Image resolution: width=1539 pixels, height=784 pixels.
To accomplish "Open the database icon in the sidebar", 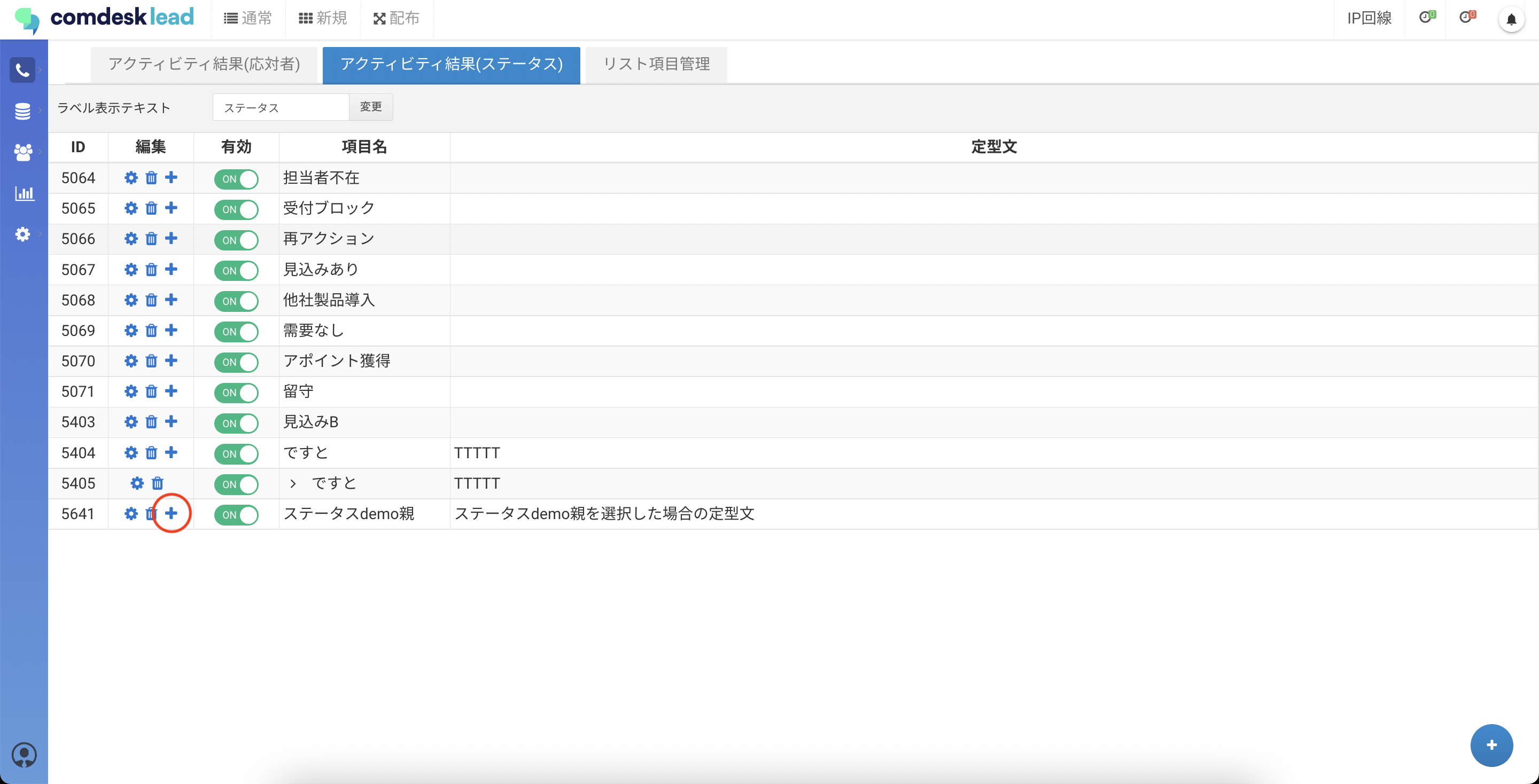I will tap(22, 111).
